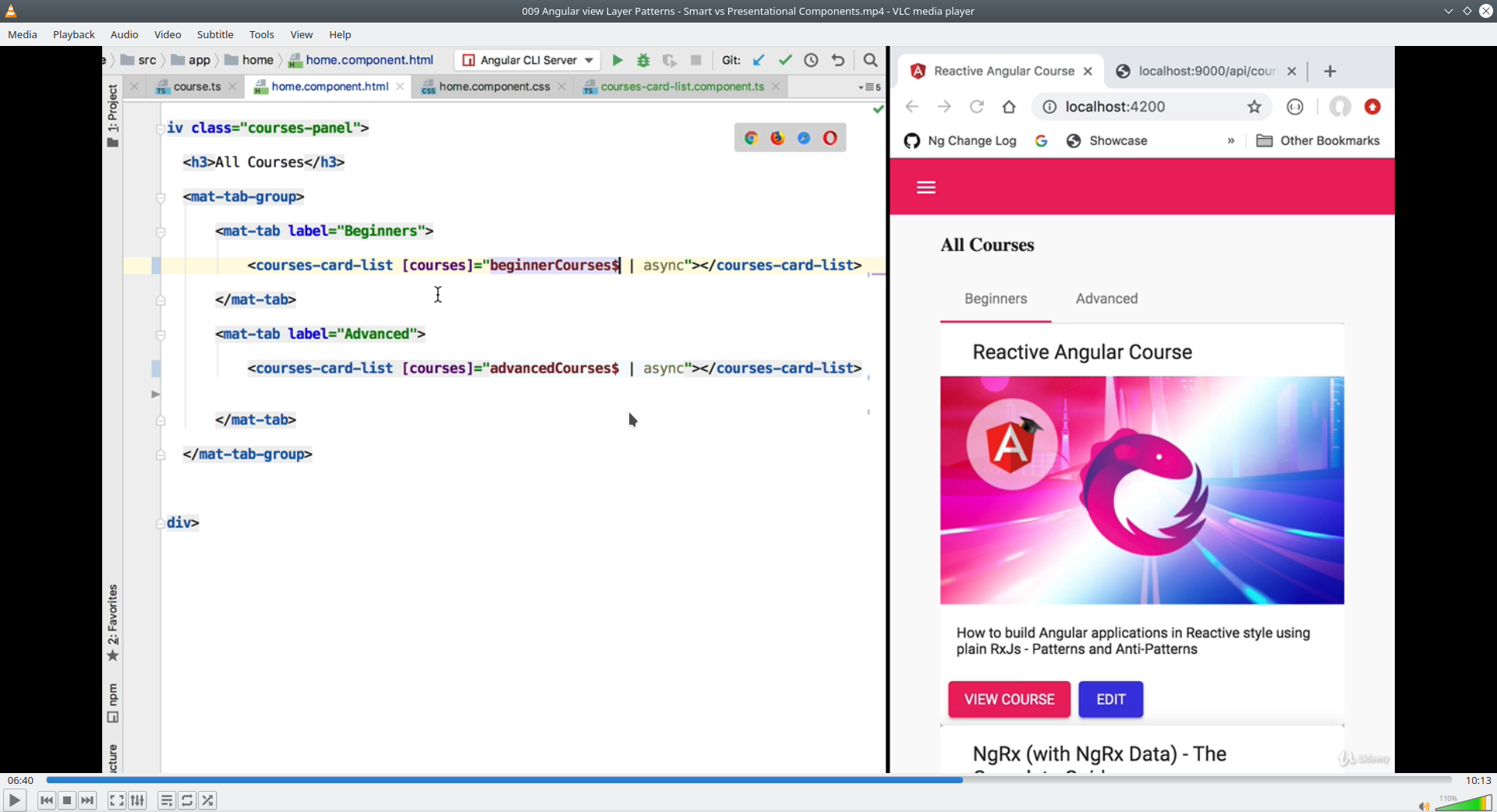
Task: Jump to previous media in VLC
Action: (47, 800)
